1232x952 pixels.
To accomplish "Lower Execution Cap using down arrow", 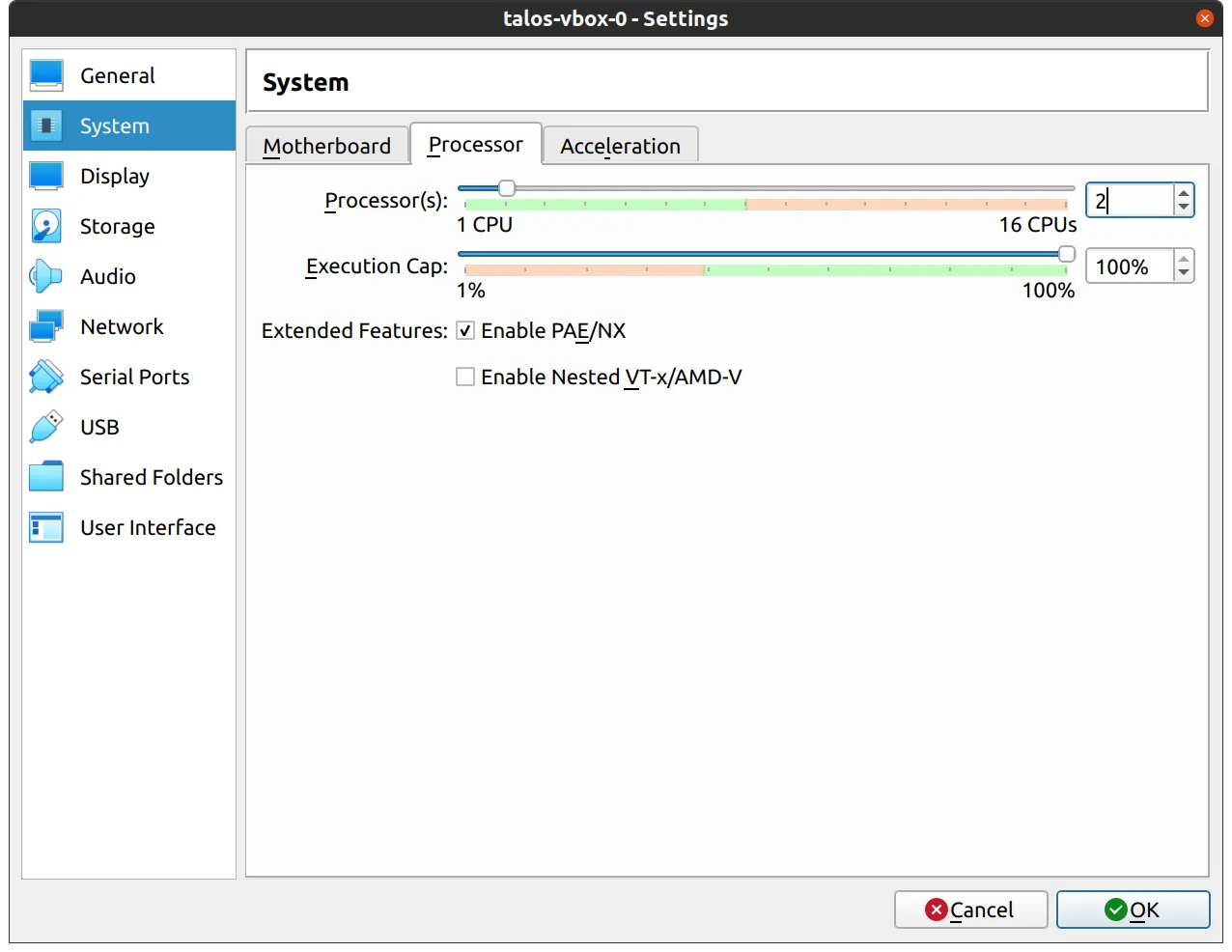I will pyautogui.click(x=1184, y=273).
